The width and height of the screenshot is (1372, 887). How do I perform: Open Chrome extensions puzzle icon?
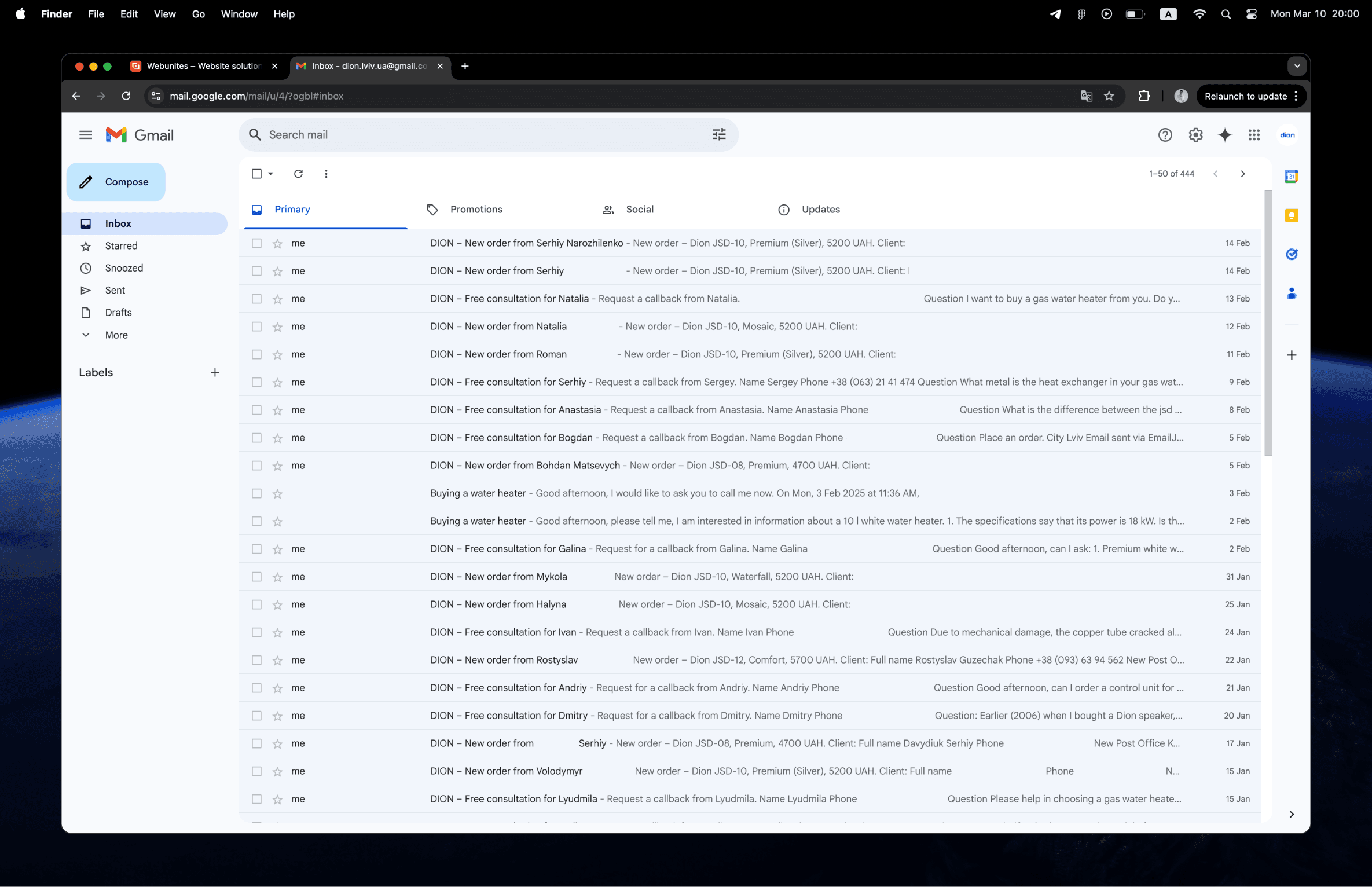pyautogui.click(x=1144, y=96)
